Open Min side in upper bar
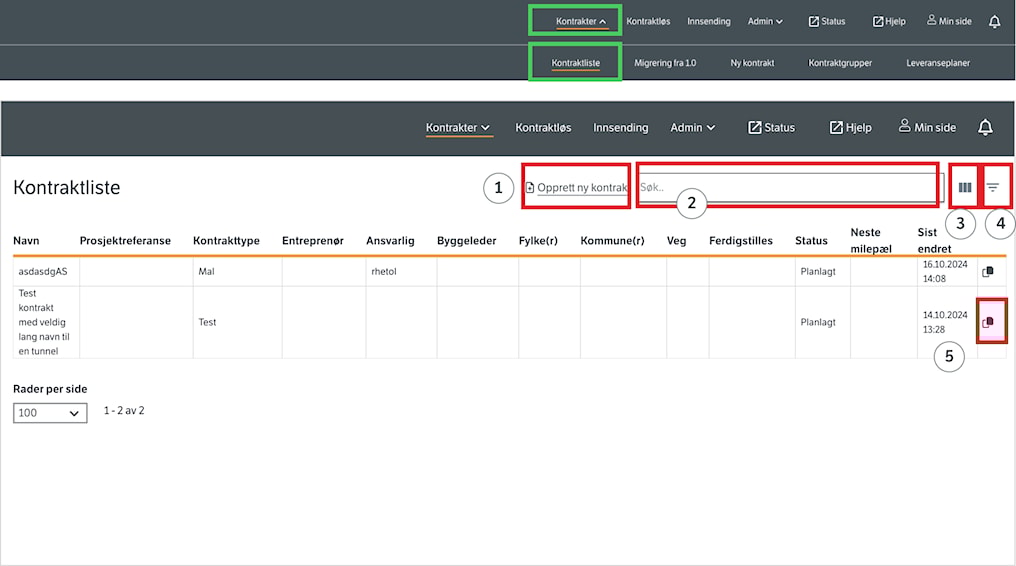This screenshot has height=566, width=1016. [949, 21]
